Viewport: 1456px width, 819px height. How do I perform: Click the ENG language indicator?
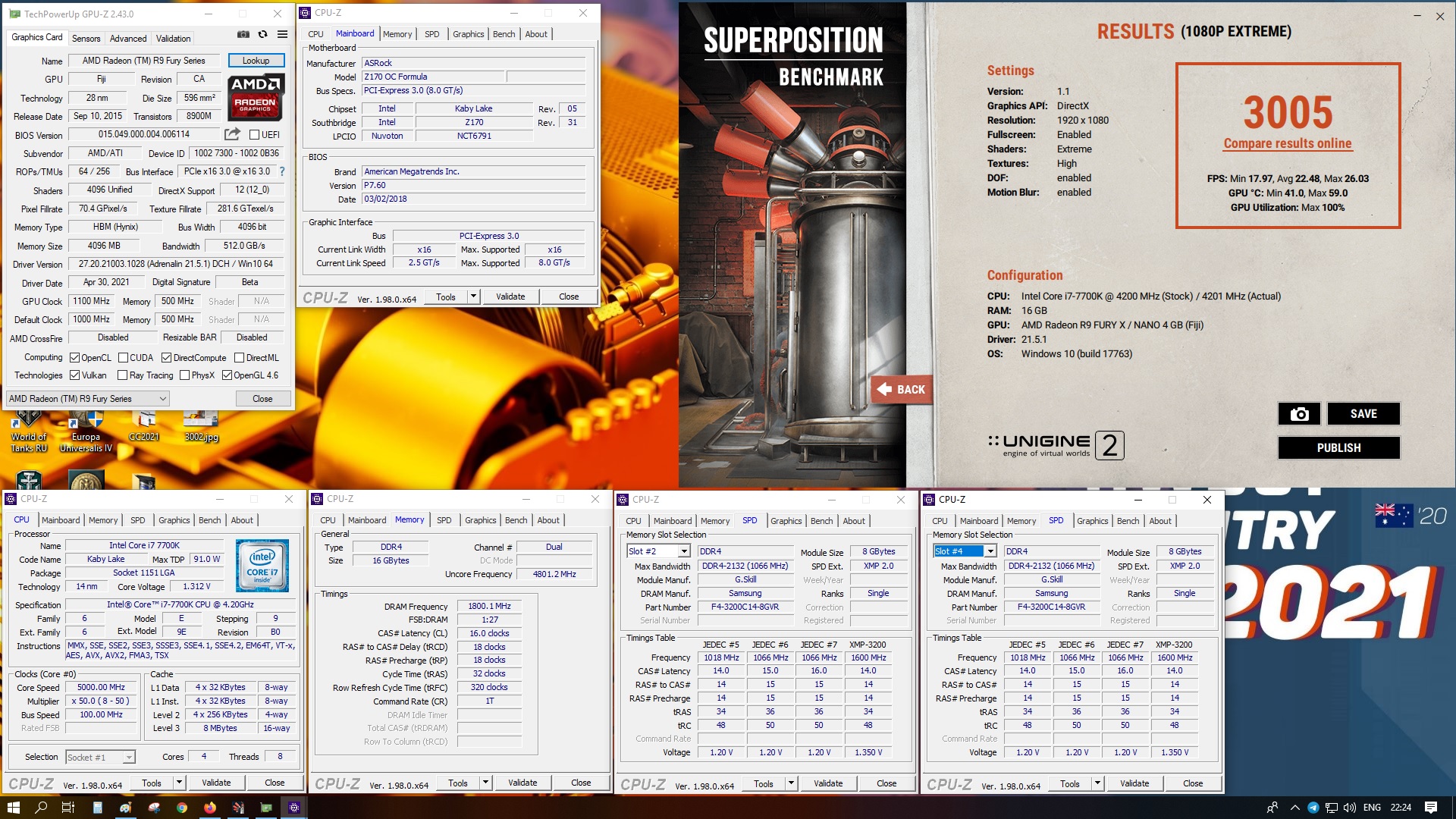(1372, 808)
